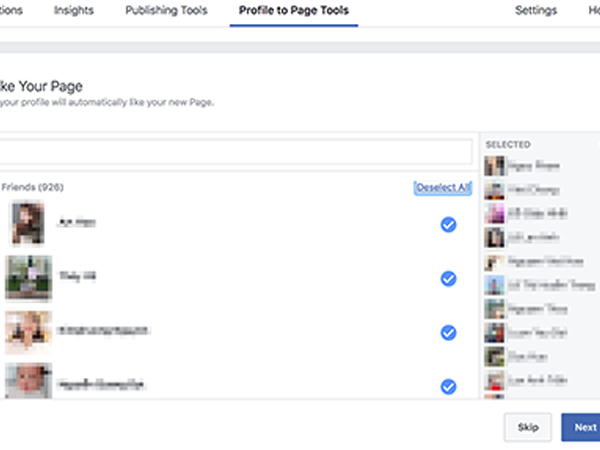Select the third avatar in Selected list
600x450 pixels.
pyautogui.click(x=494, y=214)
